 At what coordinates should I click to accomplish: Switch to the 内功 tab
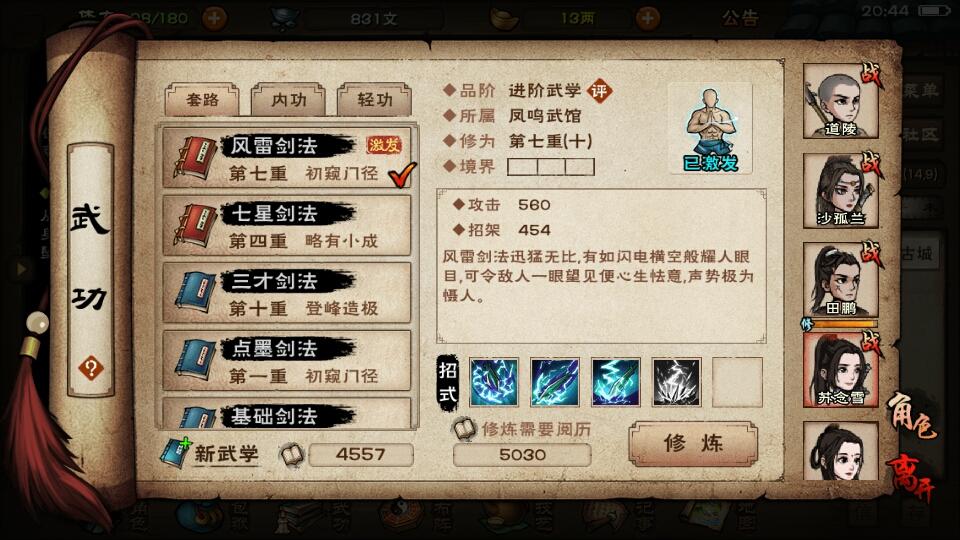pos(288,99)
